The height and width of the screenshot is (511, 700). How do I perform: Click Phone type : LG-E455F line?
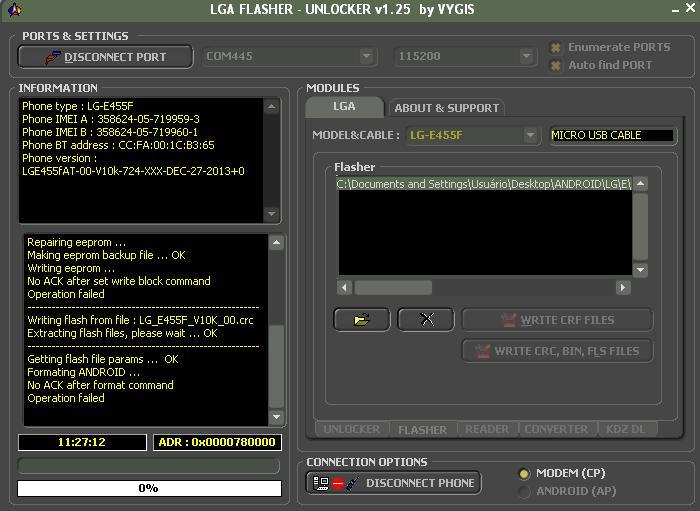(x=78, y=106)
